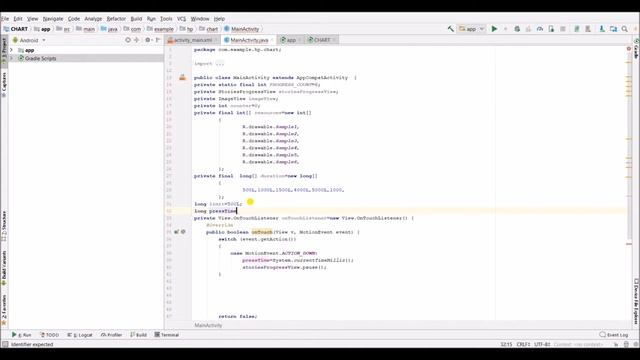Open the Android view selector dropdown
The width and height of the screenshot is (640, 360).
coord(29,40)
